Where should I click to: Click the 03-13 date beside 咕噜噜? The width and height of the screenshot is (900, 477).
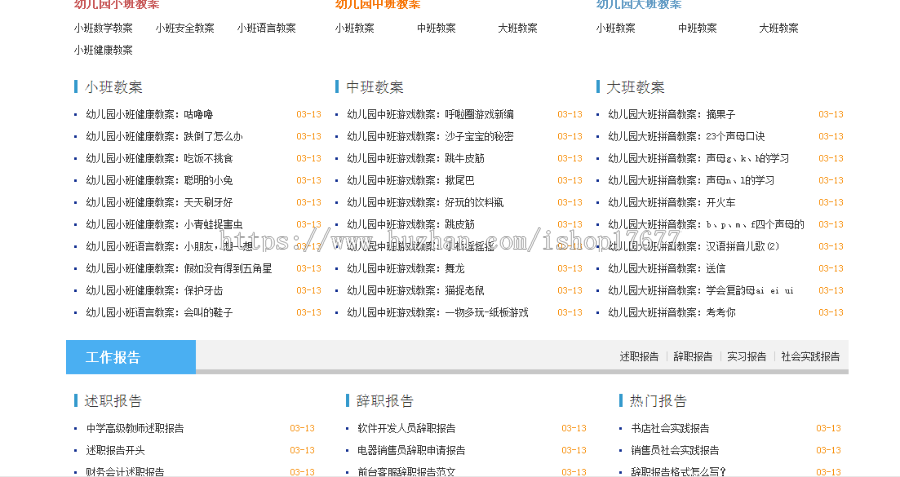(309, 114)
